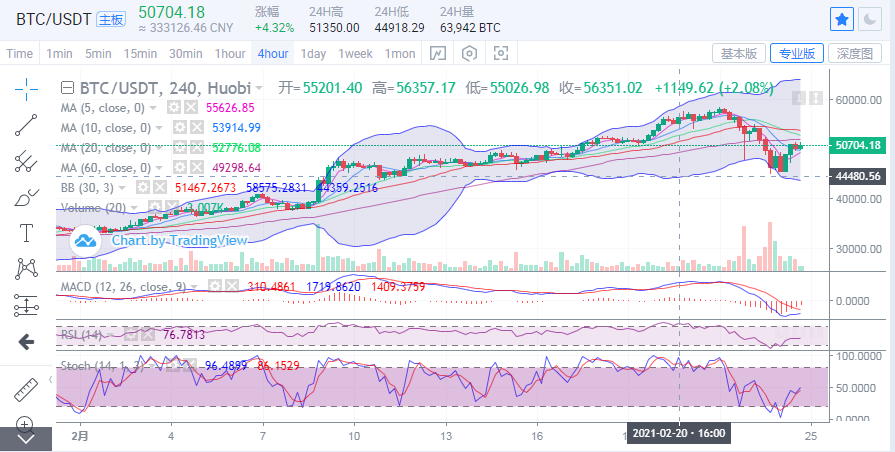
Task: Switch to the 1week interval
Action: 355,54
